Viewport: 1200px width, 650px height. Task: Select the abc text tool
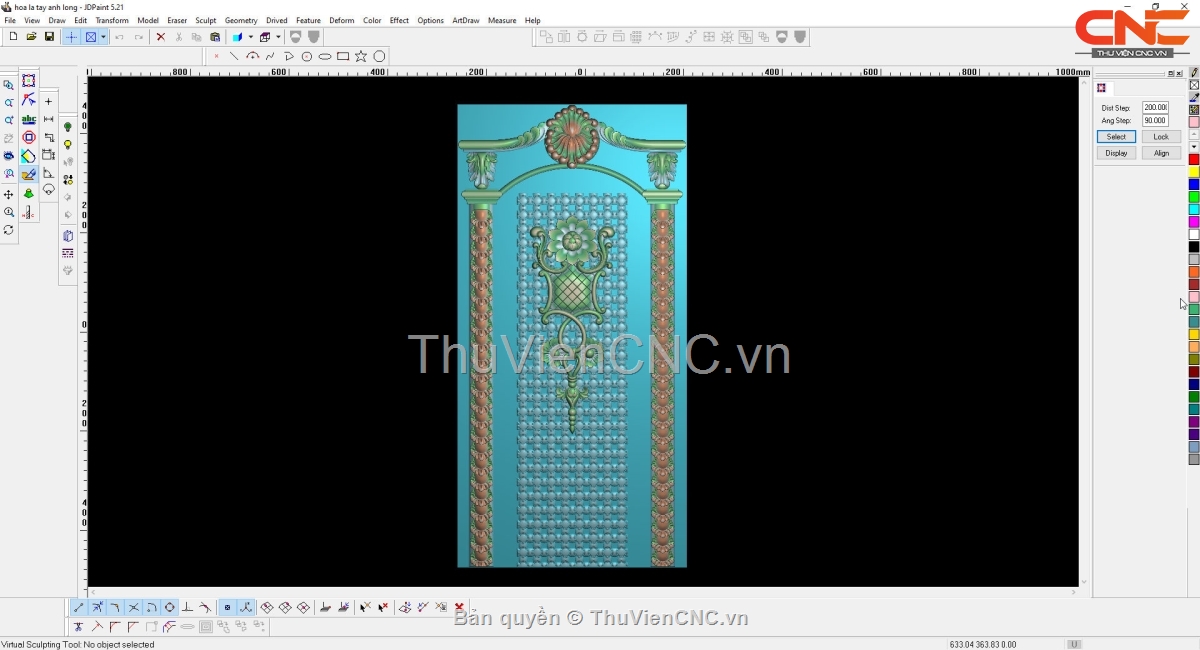click(29, 120)
